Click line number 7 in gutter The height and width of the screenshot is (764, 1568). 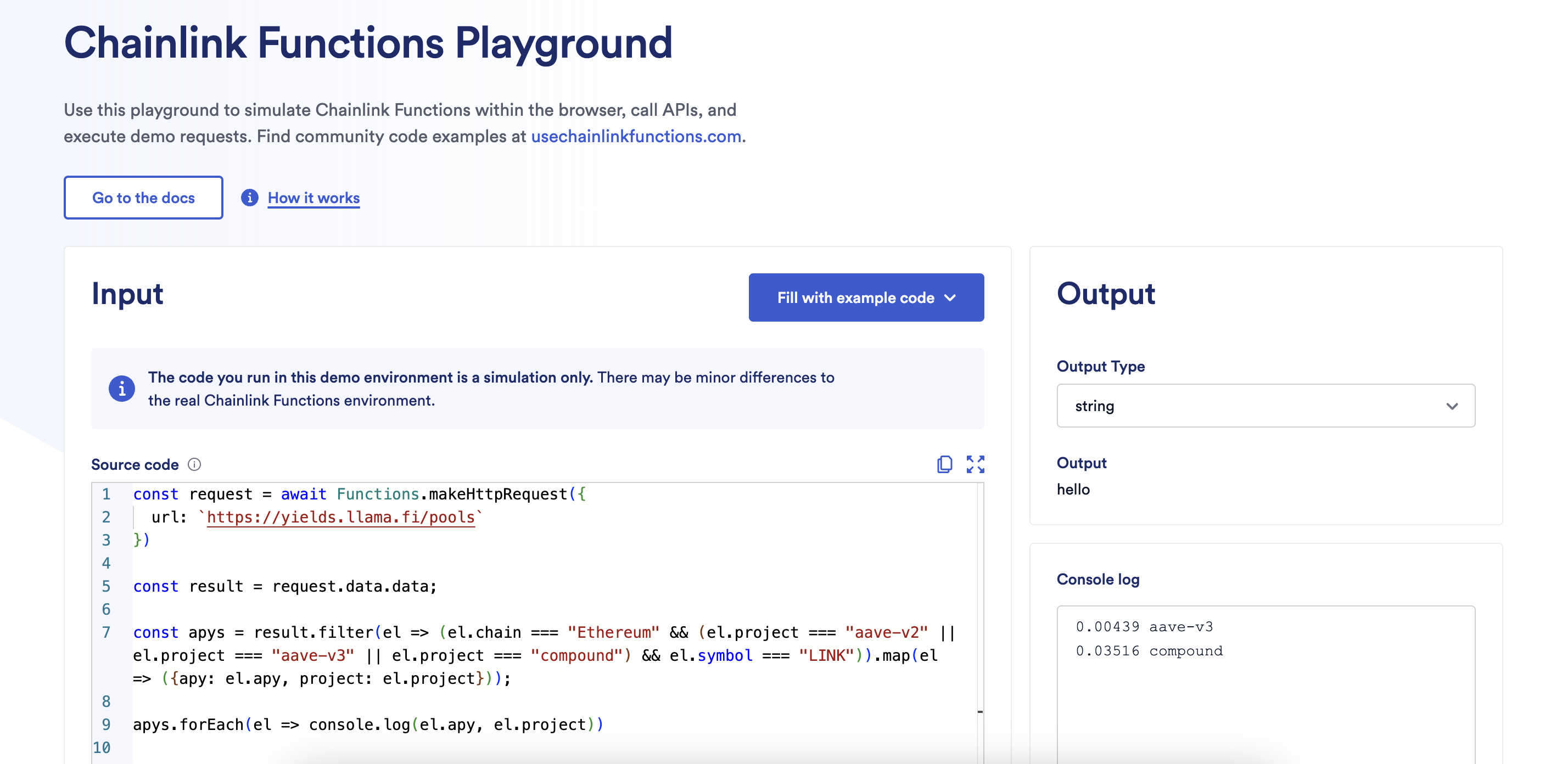click(x=106, y=633)
